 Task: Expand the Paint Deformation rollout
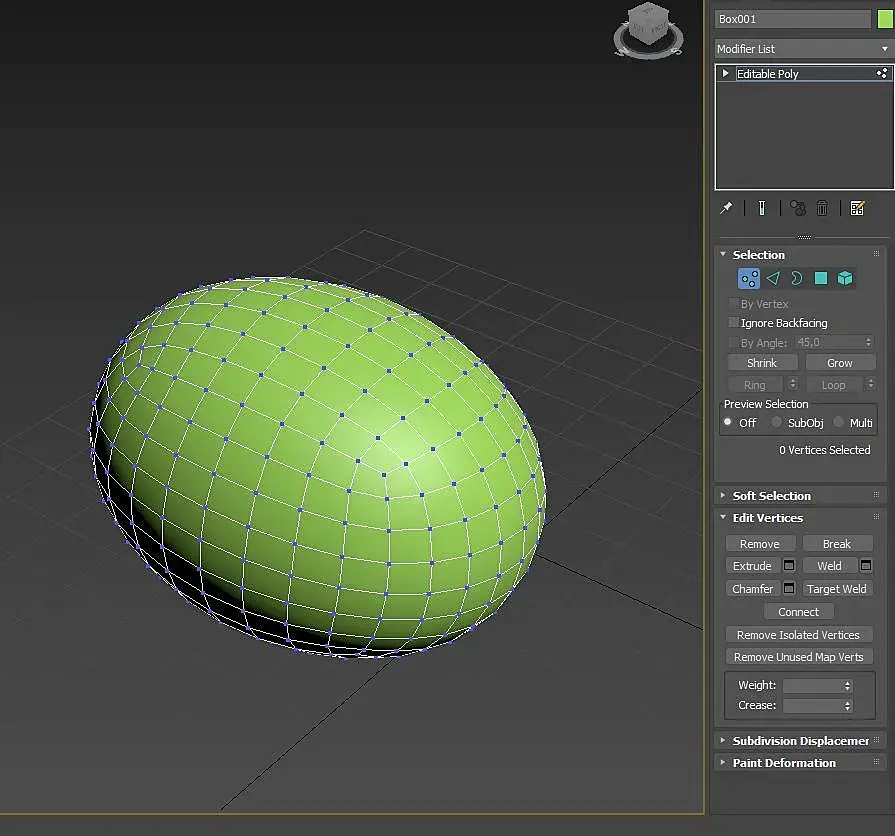point(783,763)
